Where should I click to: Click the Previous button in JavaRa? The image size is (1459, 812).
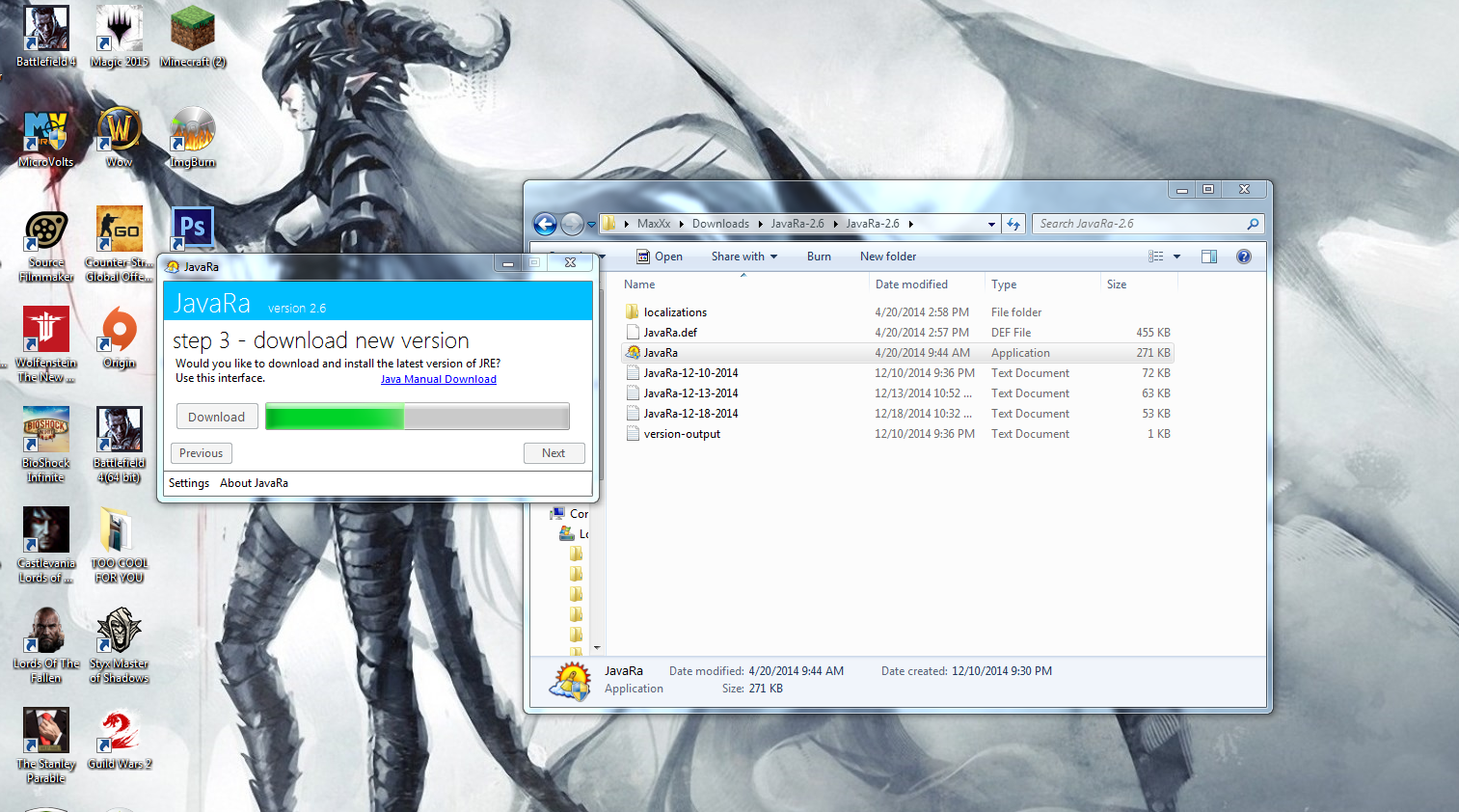[201, 453]
